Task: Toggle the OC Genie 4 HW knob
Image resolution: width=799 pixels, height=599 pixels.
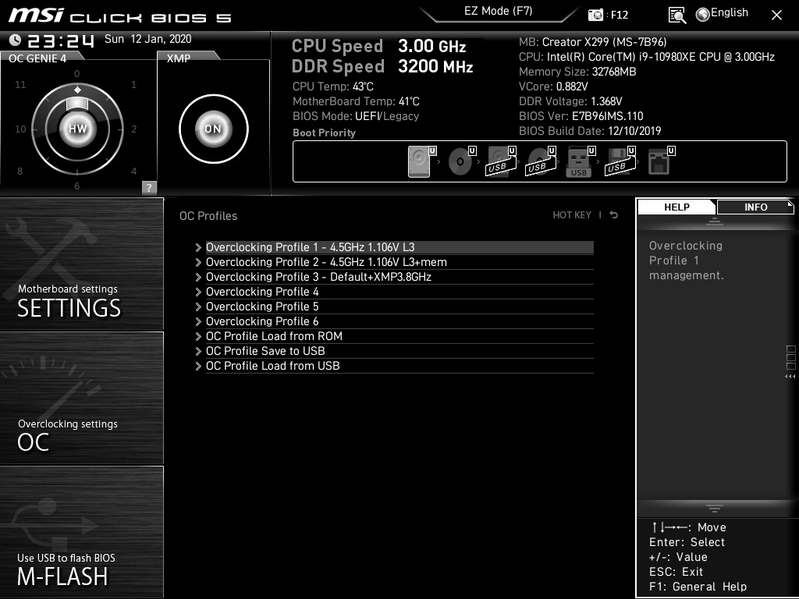Action: pyautogui.click(x=77, y=129)
